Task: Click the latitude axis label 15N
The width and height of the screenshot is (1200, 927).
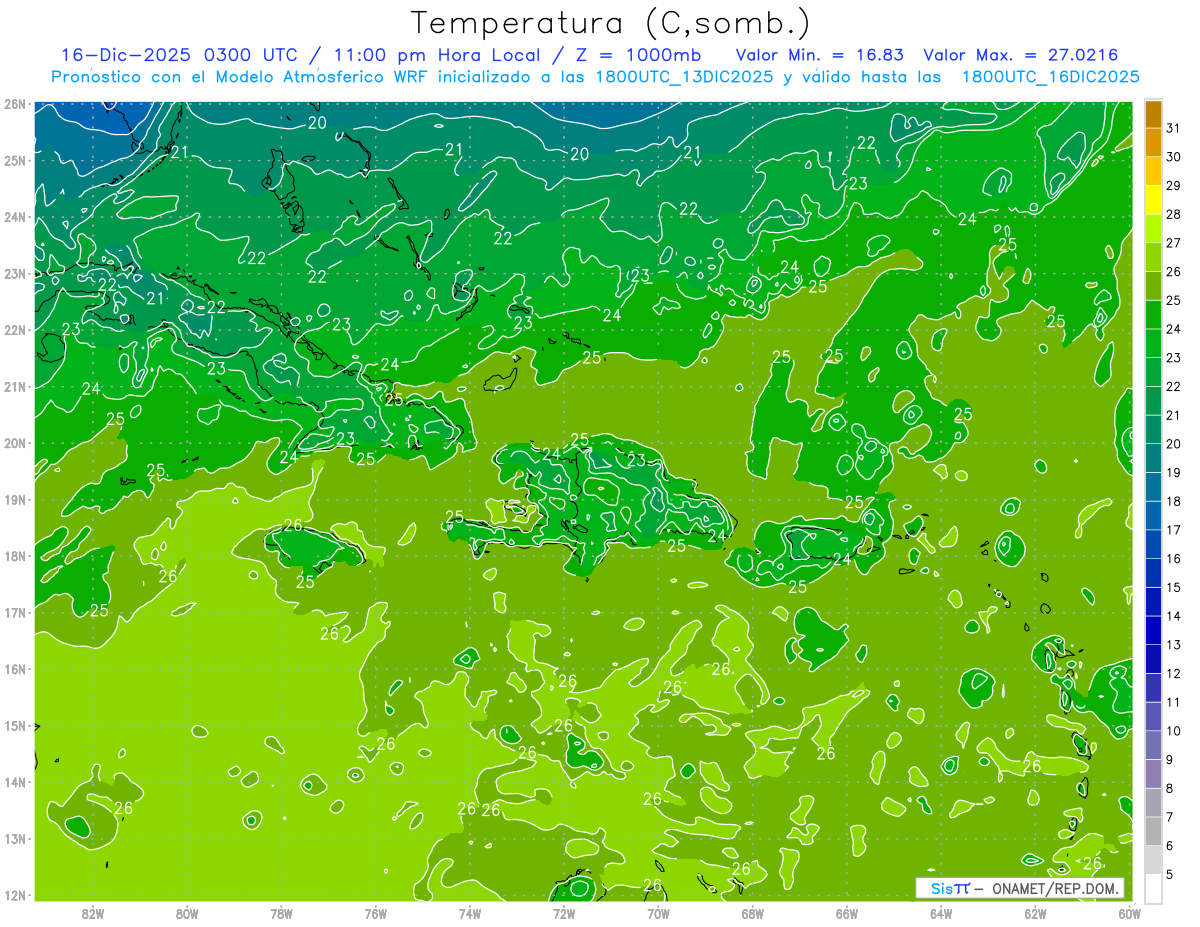Action: tap(15, 725)
